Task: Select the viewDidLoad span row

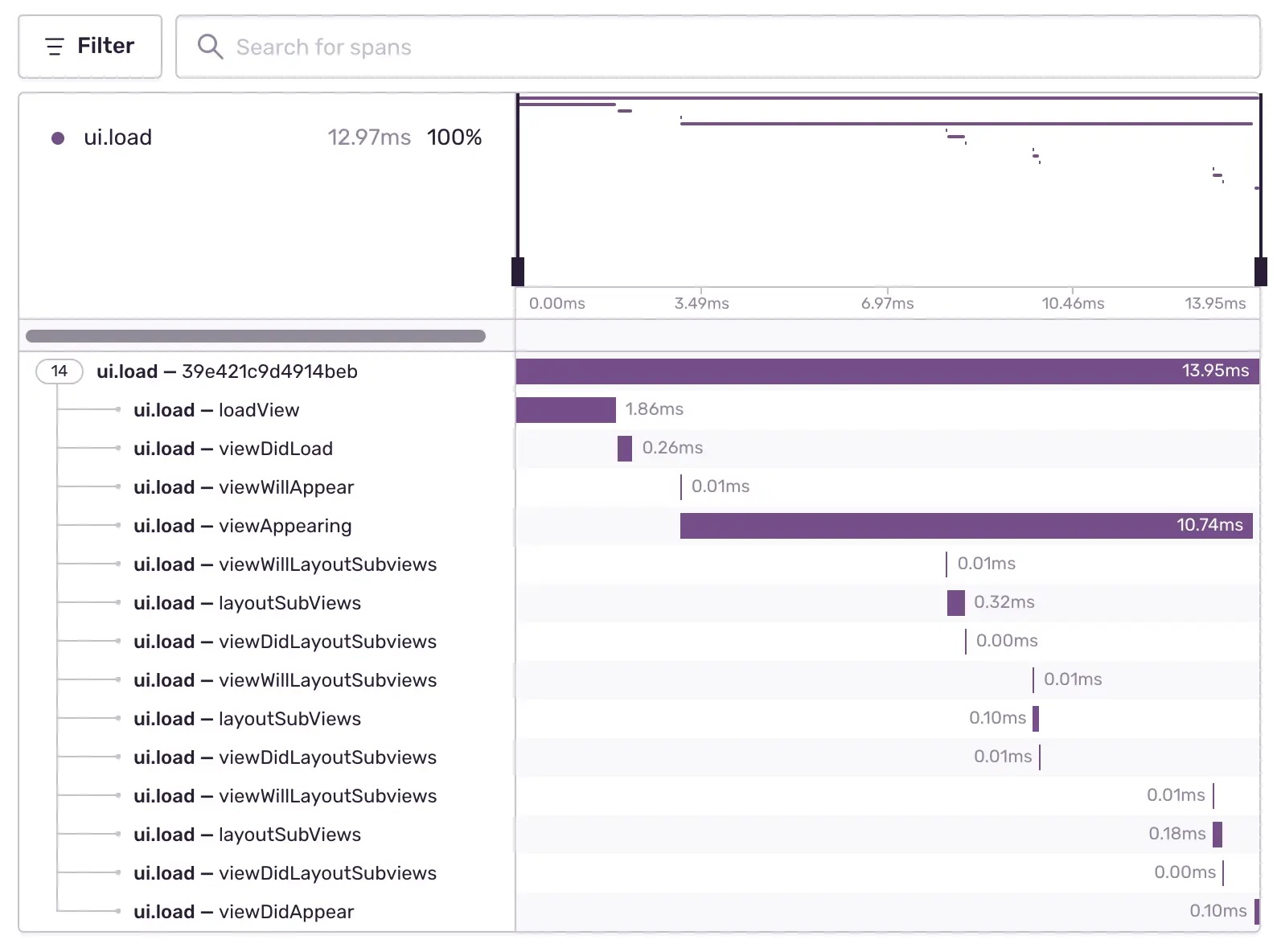Action: click(233, 449)
